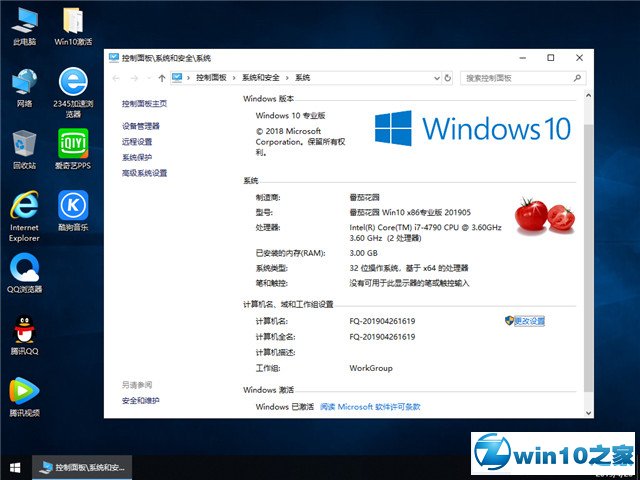Select WorkGroup value text

coord(371,368)
